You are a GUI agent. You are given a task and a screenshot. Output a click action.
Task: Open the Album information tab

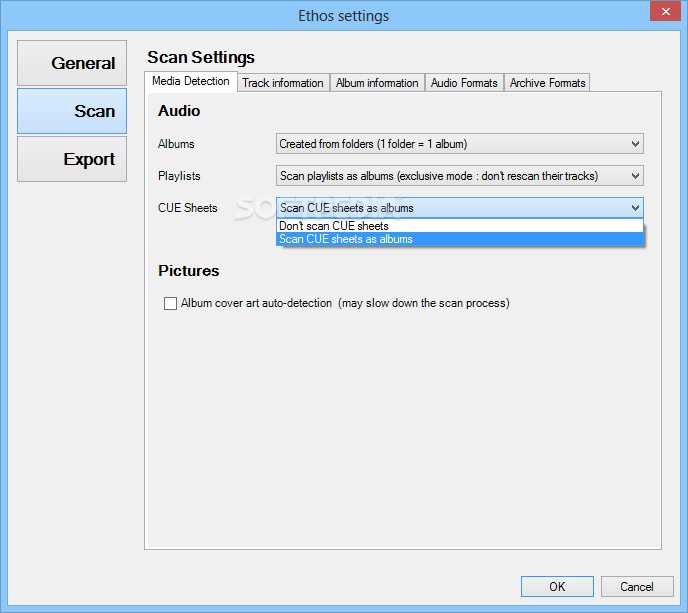coord(377,83)
